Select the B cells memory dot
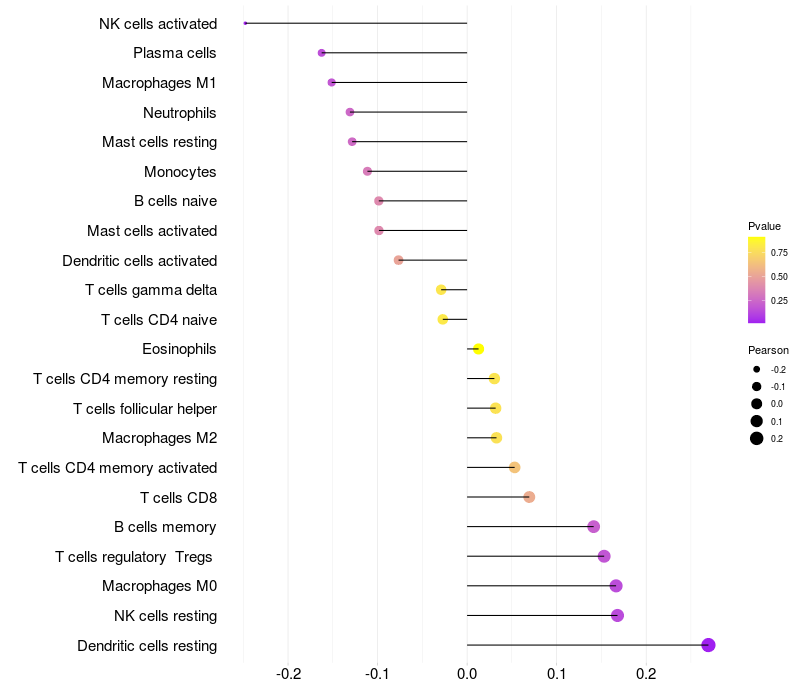Screen dimensions: 800x700 tap(593, 527)
